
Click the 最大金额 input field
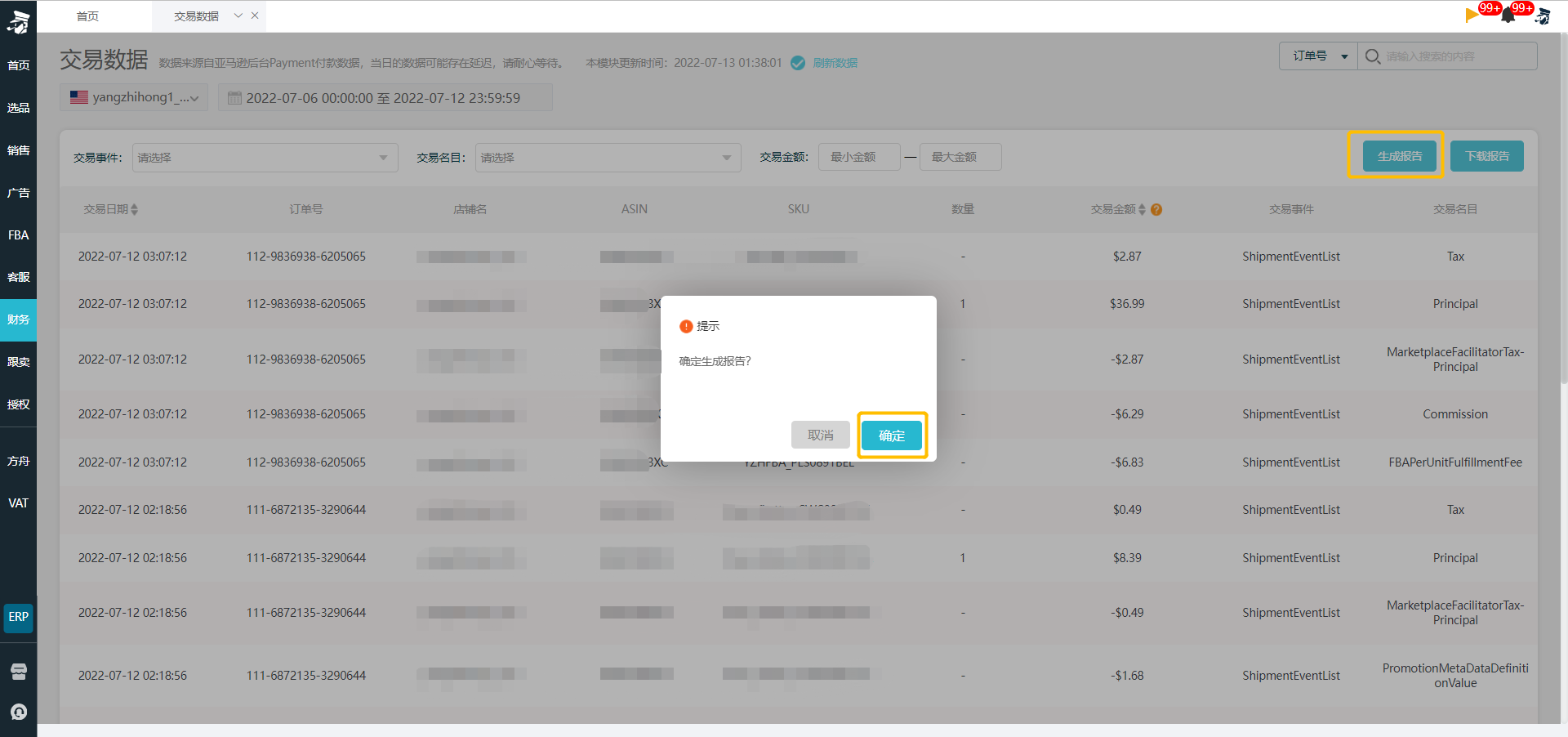point(960,157)
